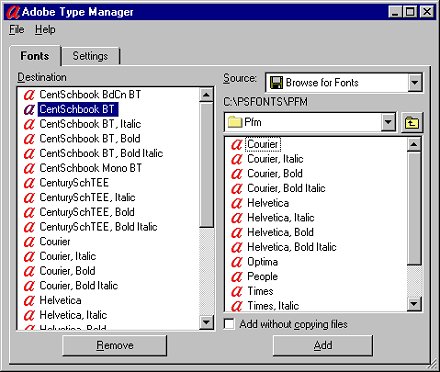
Task: Click Source list scroll down arrow
Action: click(414, 304)
